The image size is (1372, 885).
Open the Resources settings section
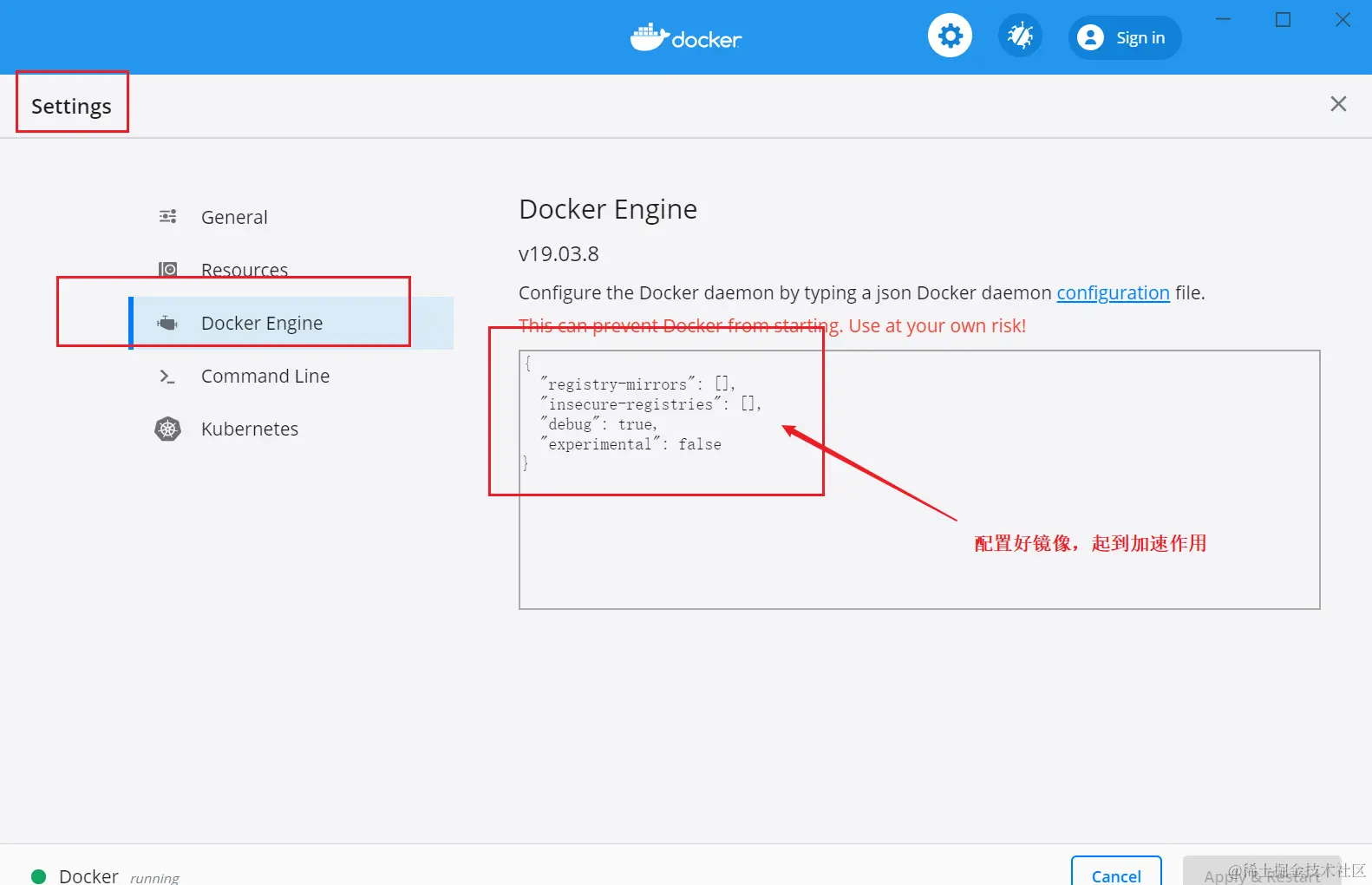point(291,270)
